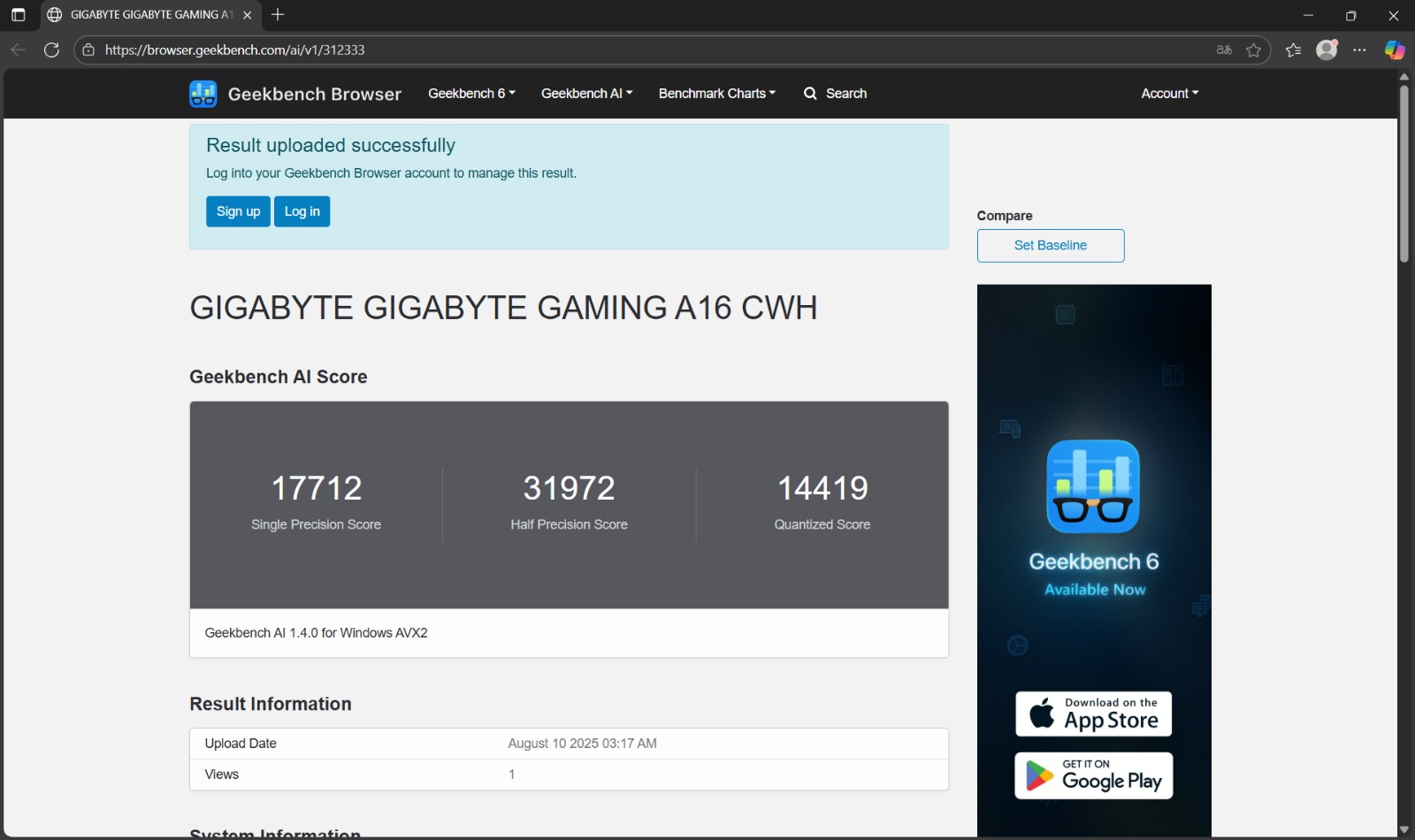This screenshot has width=1415, height=840.
Task: Open Get it on Google Play badge
Action: [x=1094, y=775]
